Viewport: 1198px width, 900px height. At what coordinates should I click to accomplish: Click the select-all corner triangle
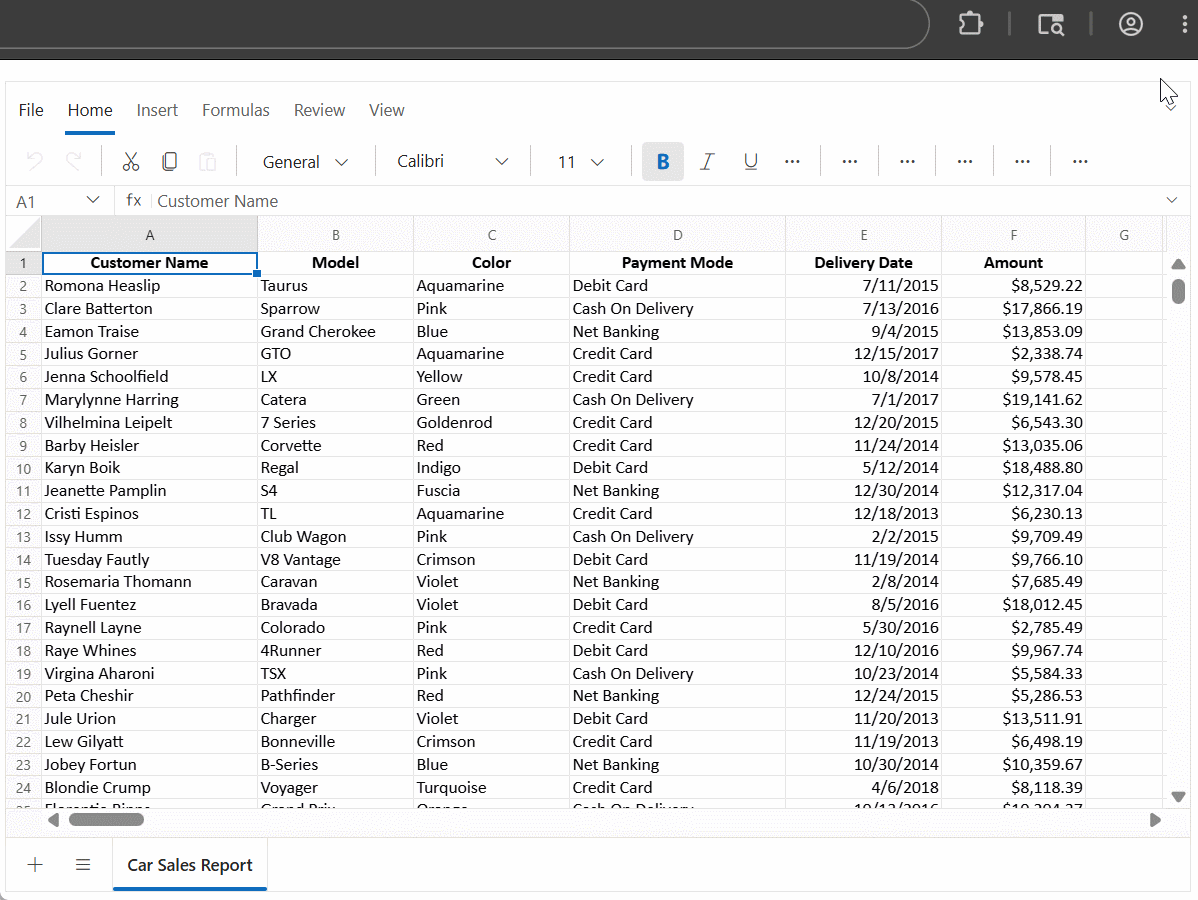click(24, 234)
